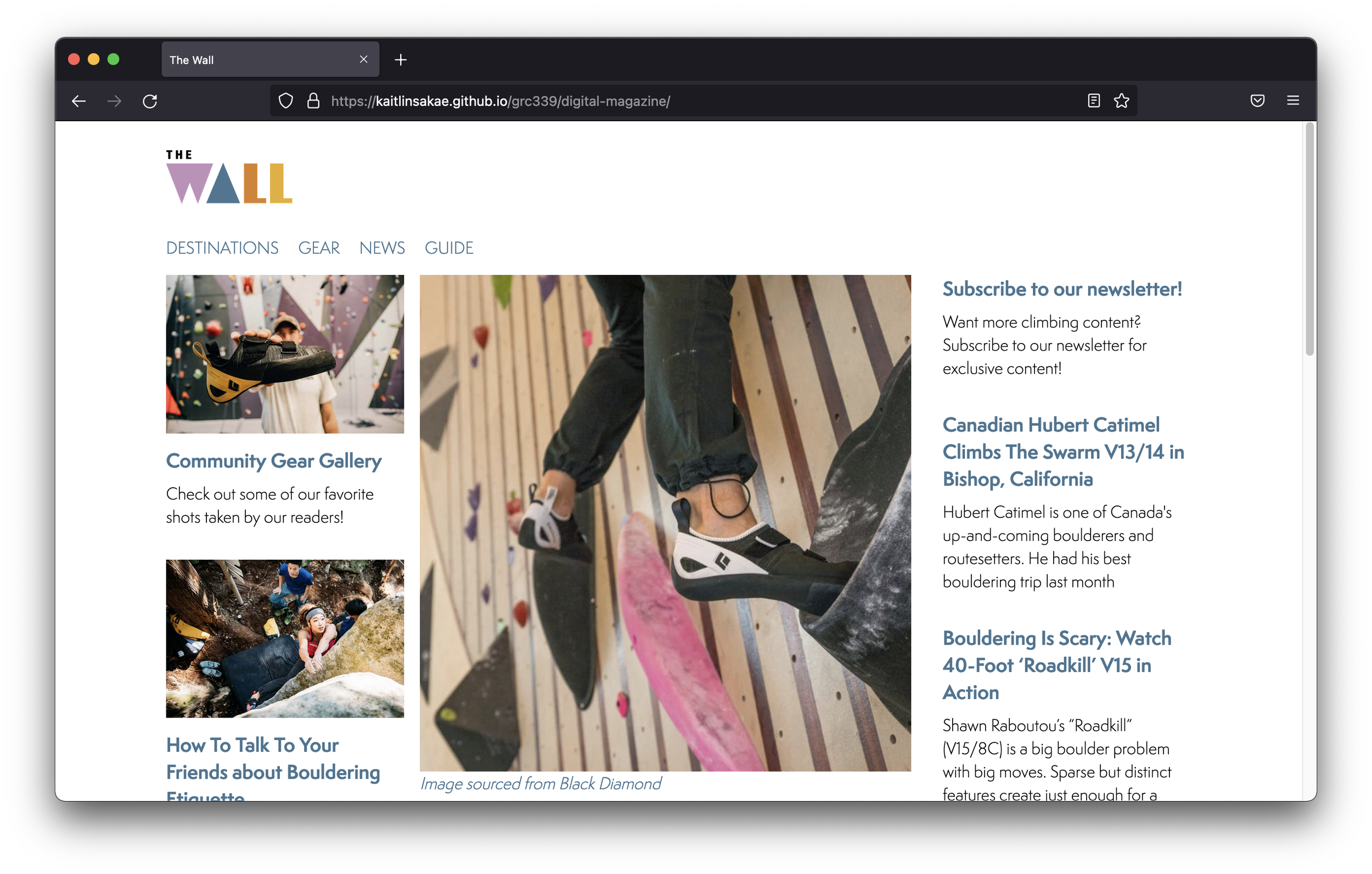Image resolution: width=1372 pixels, height=874 pixels.
Task: Select The Wall browser tab
Action: coord(270,59)
